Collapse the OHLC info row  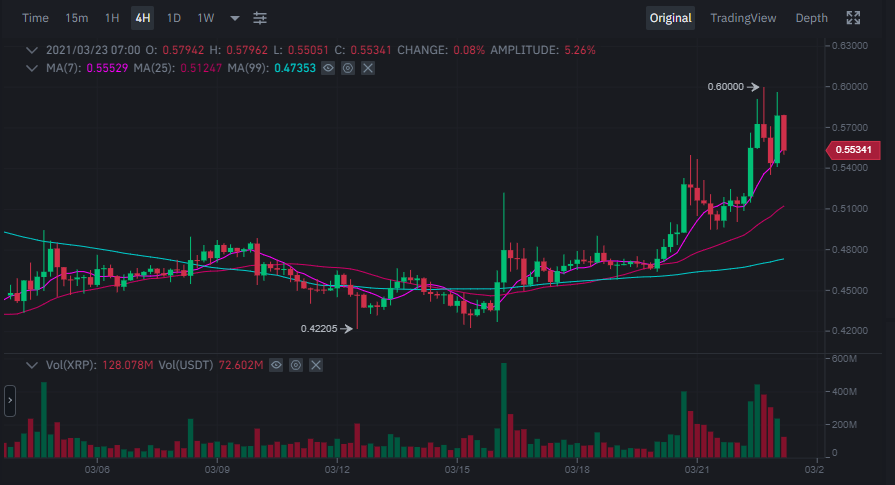pos(32,49)
